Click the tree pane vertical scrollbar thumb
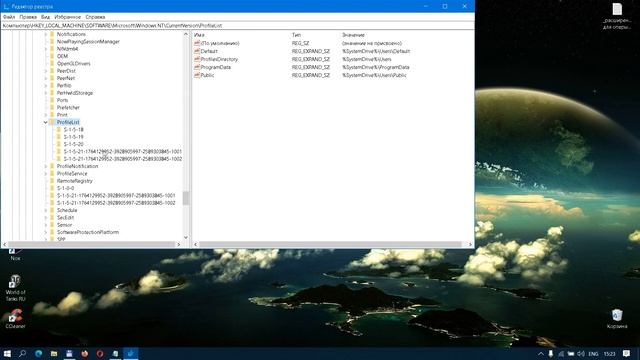The image size is (640, 360). click(x=186, y=198)
